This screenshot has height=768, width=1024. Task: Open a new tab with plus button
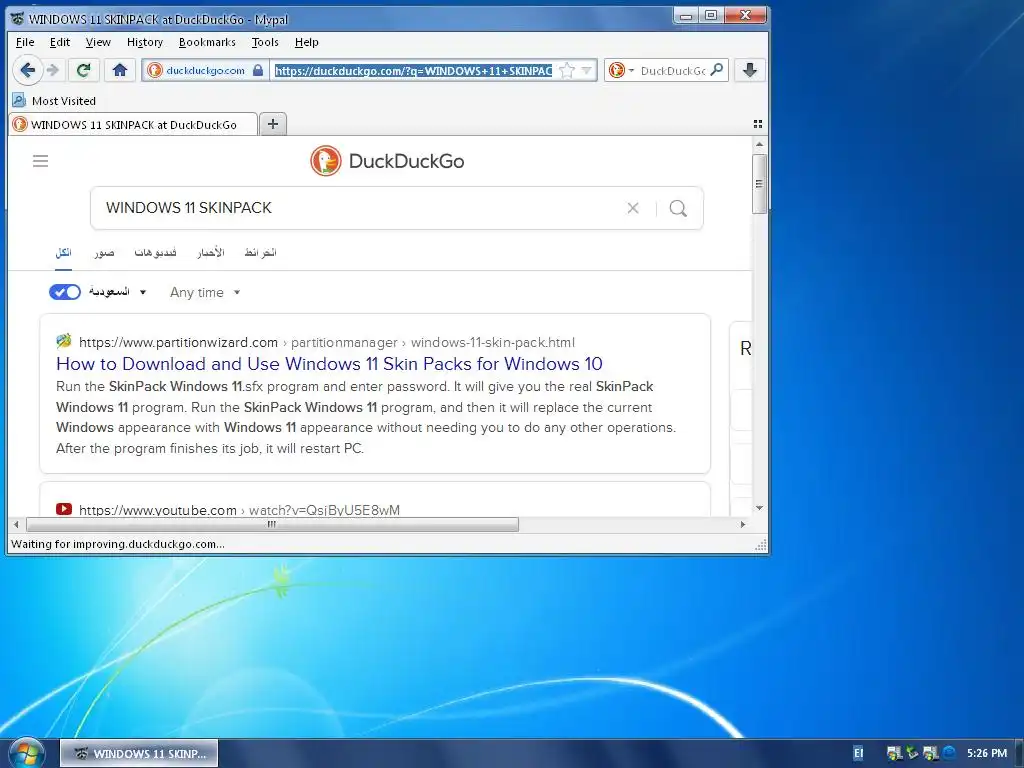(x=273, y=123)
